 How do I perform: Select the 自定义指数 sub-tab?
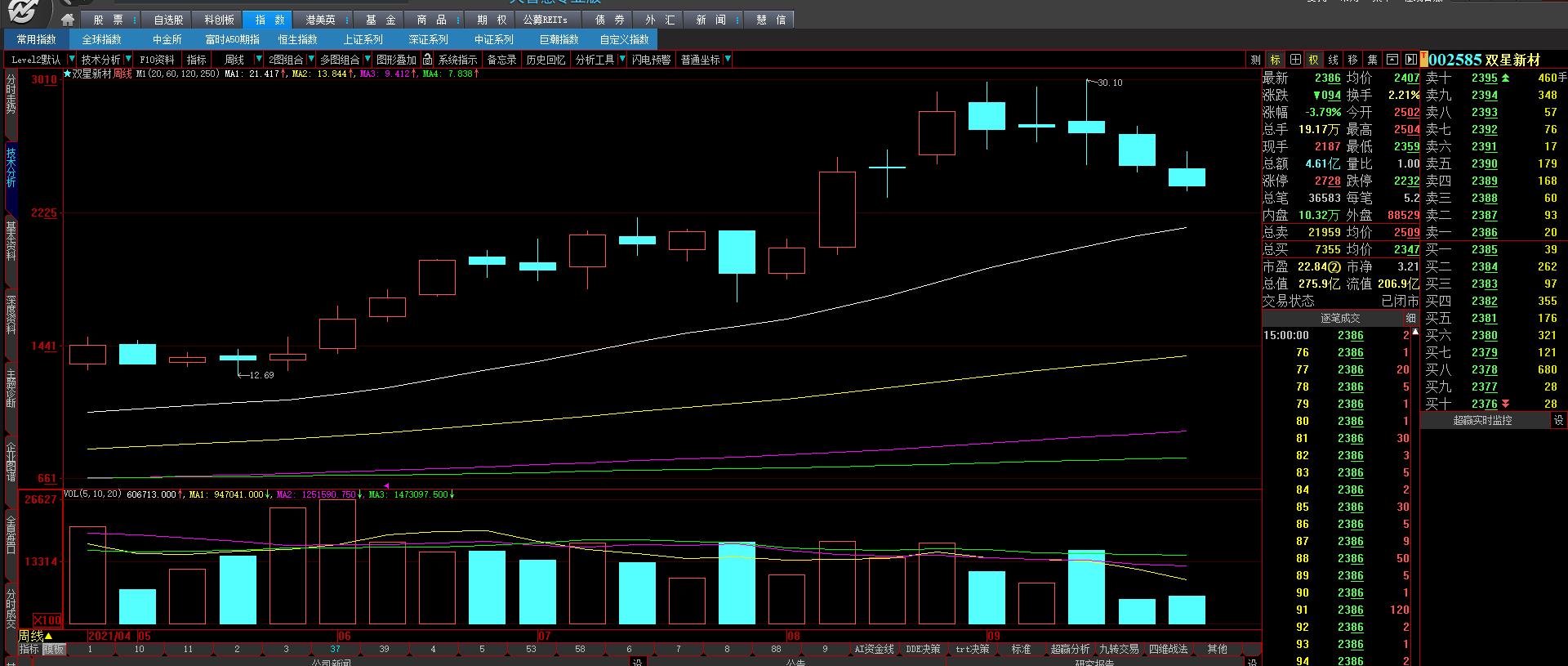click(624, 39)
